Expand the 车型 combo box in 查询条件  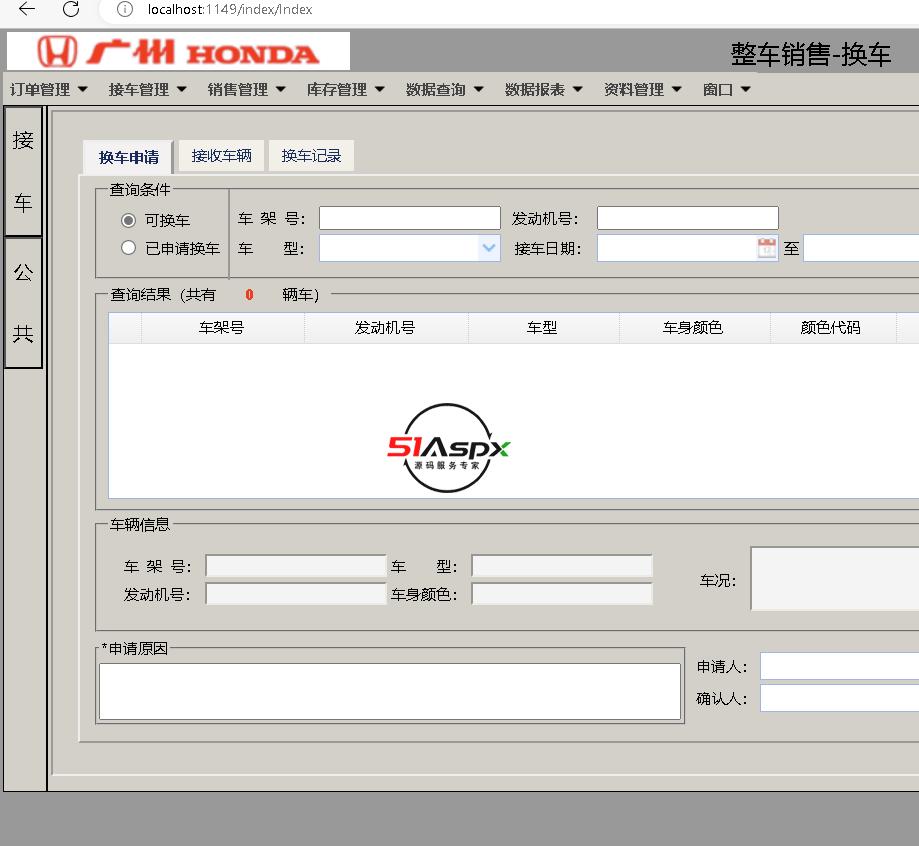pos(489,248)
